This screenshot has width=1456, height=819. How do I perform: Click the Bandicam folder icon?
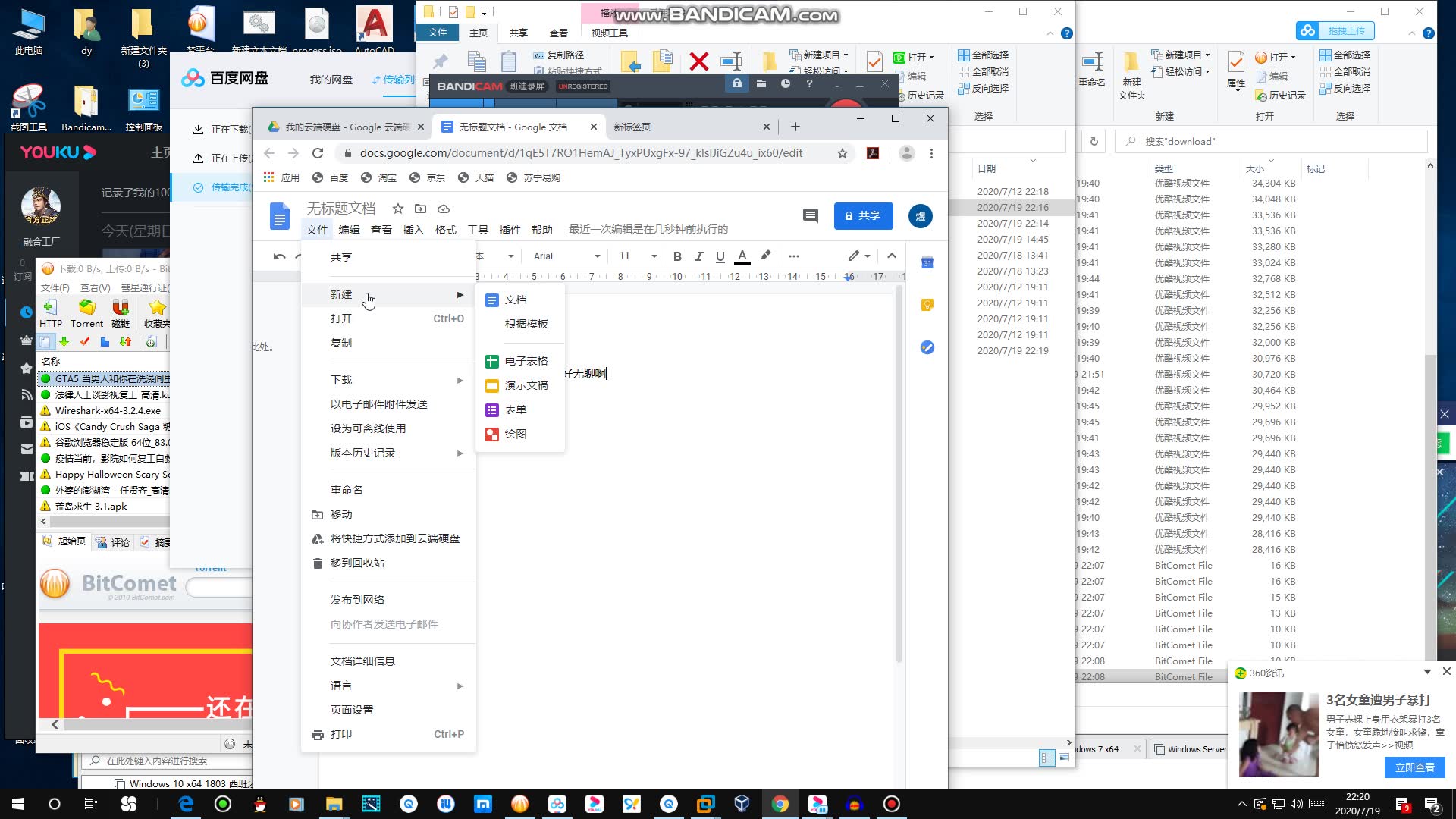[761, 84]
